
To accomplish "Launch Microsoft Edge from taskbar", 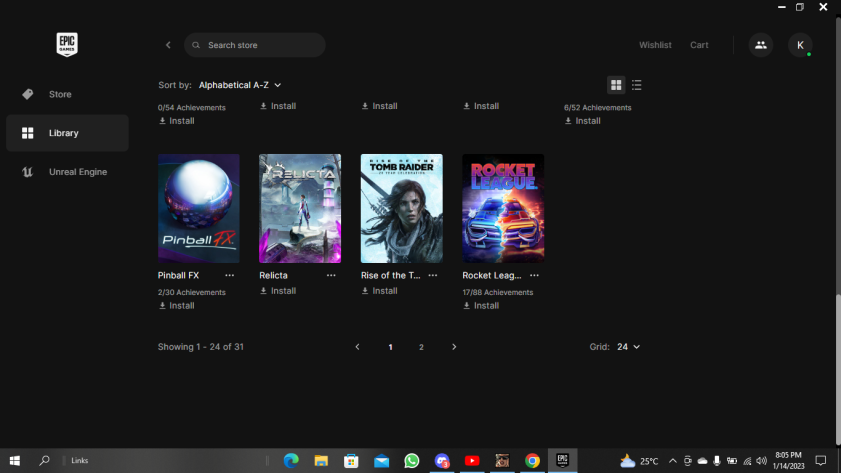I will coord(291,461).
